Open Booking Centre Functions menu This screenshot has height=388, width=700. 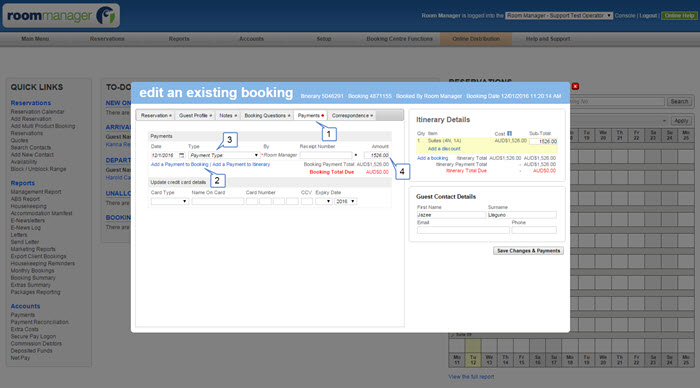point(400,39)
